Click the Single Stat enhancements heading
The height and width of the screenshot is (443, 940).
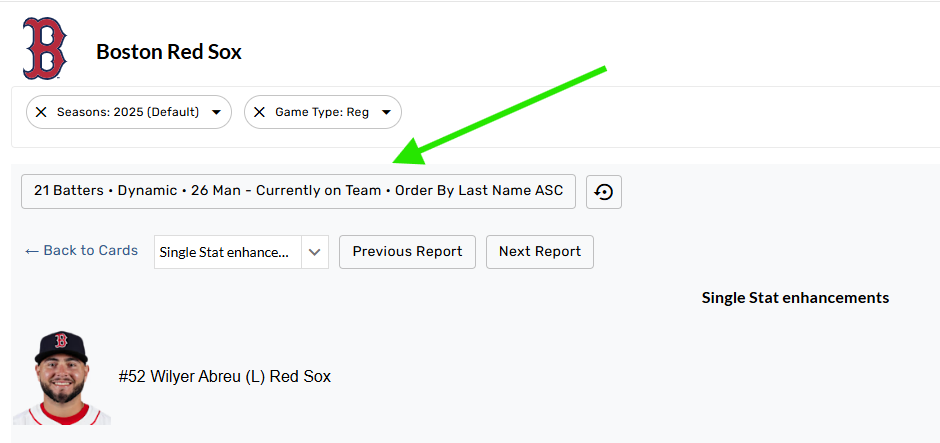click(x=795, y=298)
